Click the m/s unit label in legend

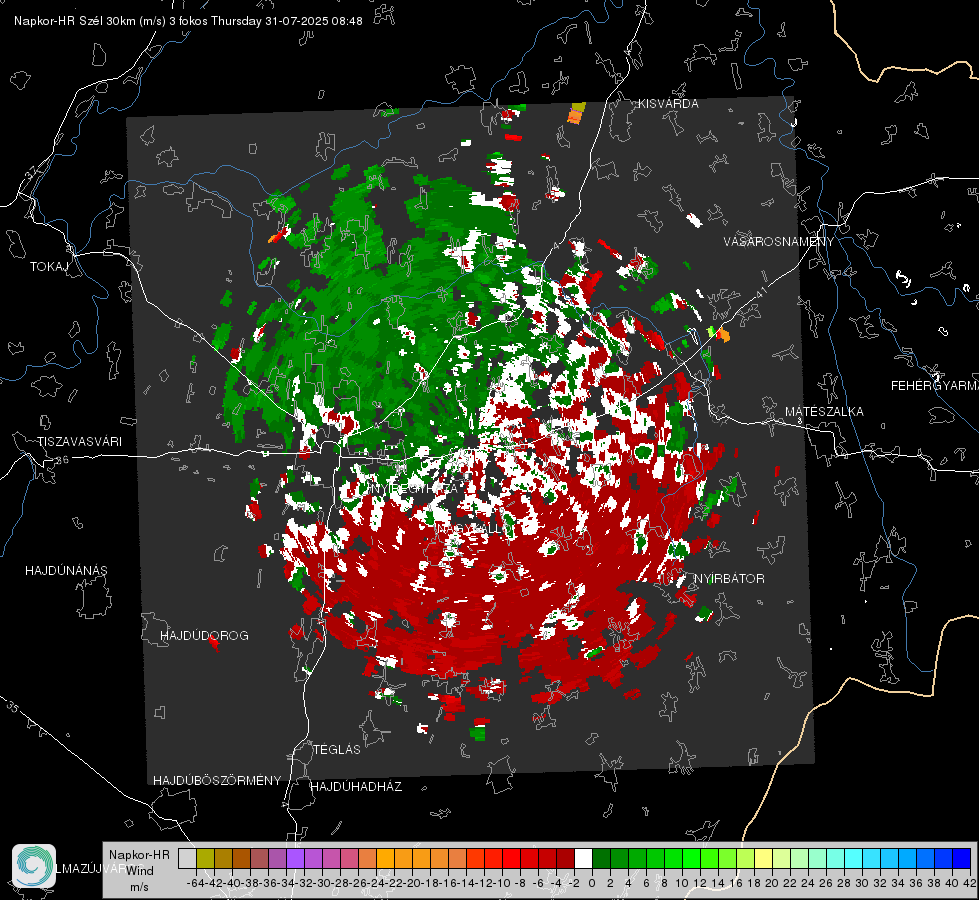(139, 887)
